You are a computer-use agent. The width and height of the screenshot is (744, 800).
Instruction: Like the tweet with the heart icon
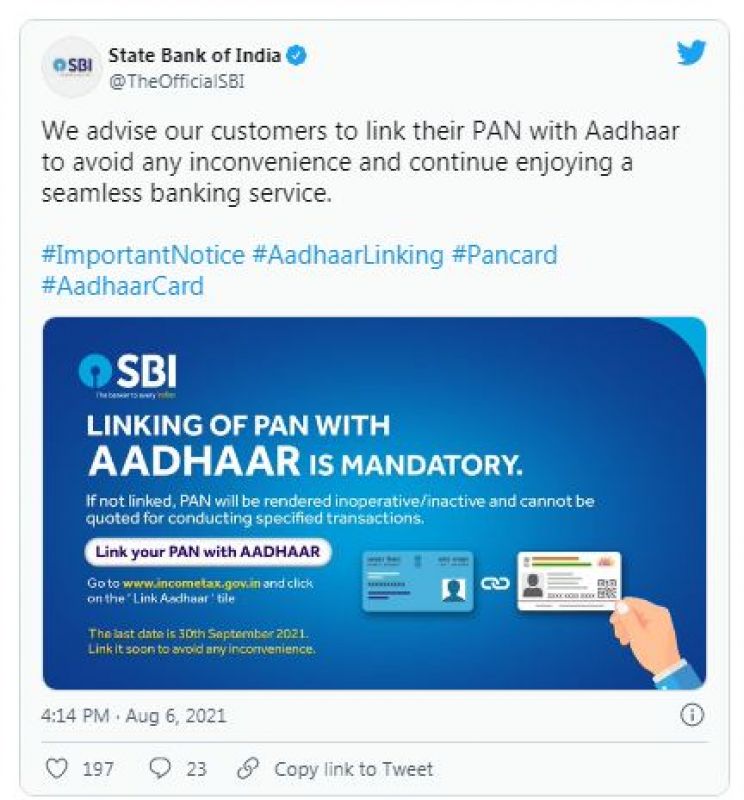tap(57, 768)
